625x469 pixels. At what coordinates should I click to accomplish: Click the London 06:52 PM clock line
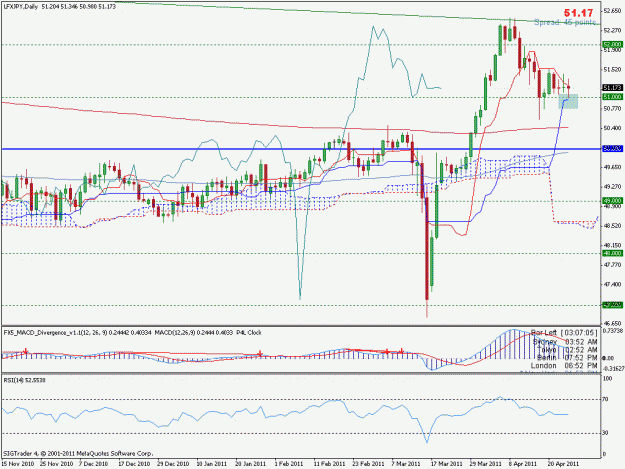click(x=564, y=365)
